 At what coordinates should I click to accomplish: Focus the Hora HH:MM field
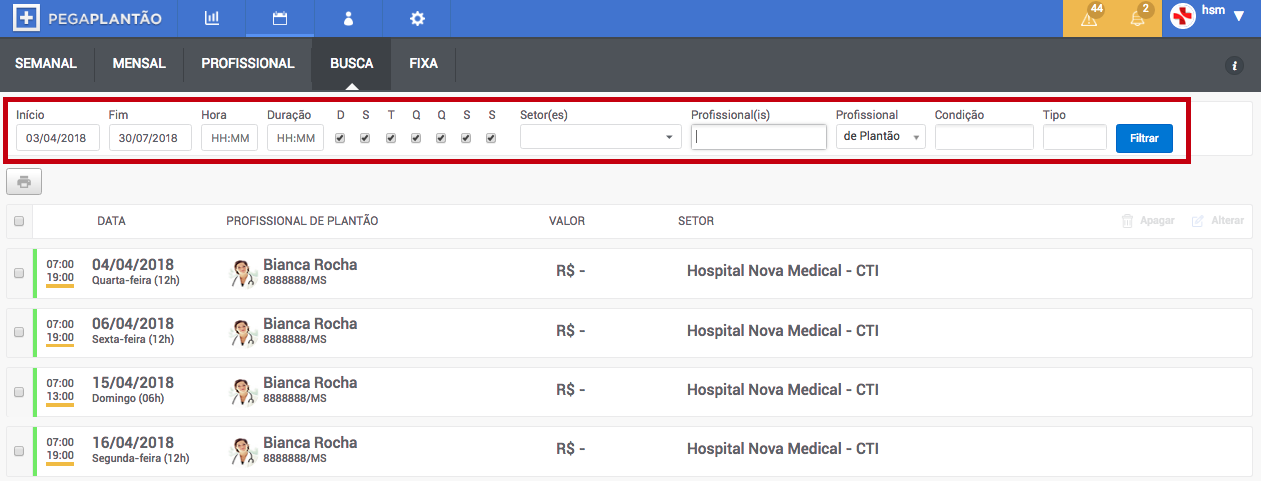(x=229, y=138)
